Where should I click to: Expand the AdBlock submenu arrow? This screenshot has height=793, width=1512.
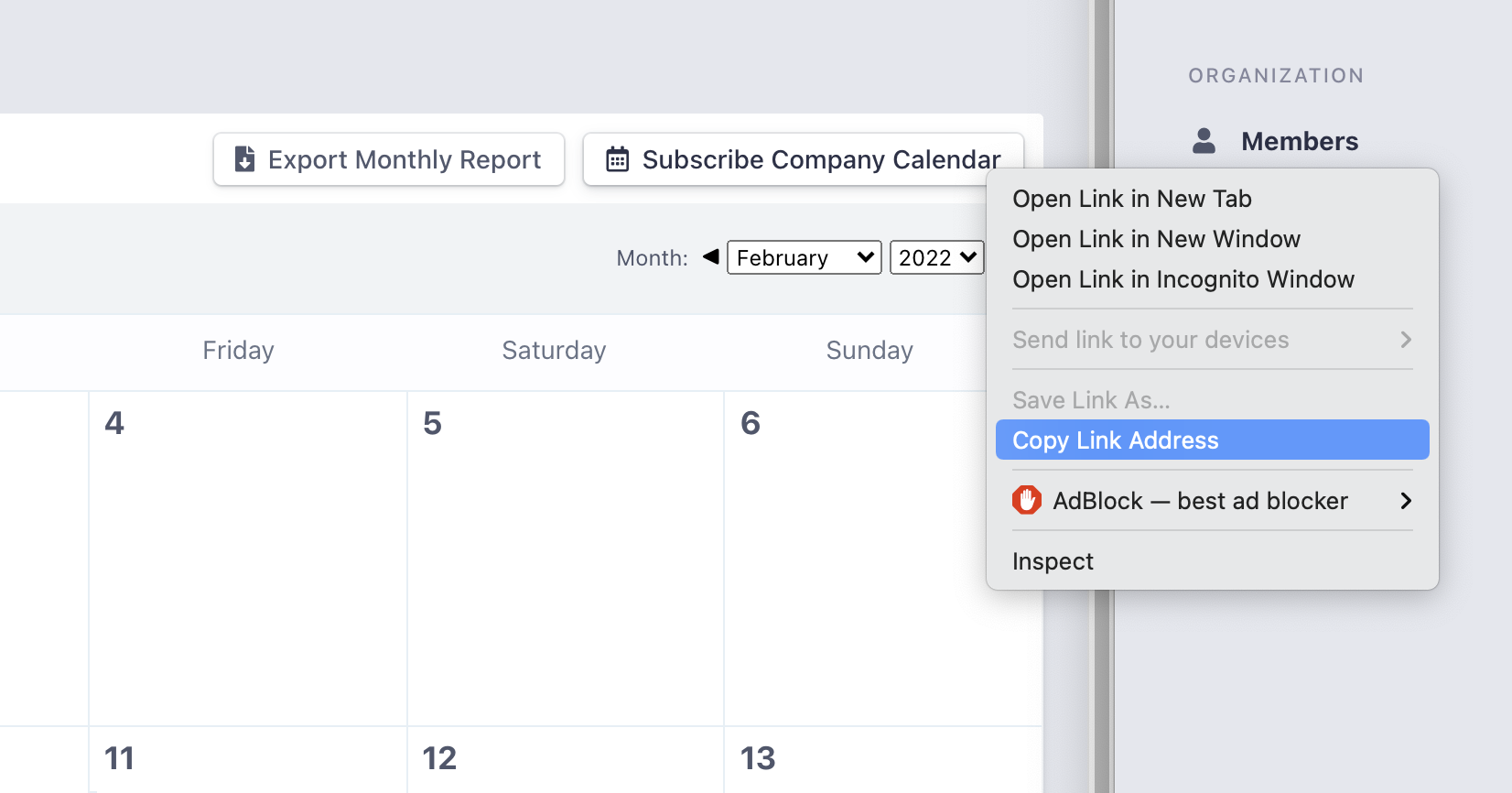[1406, 501]
